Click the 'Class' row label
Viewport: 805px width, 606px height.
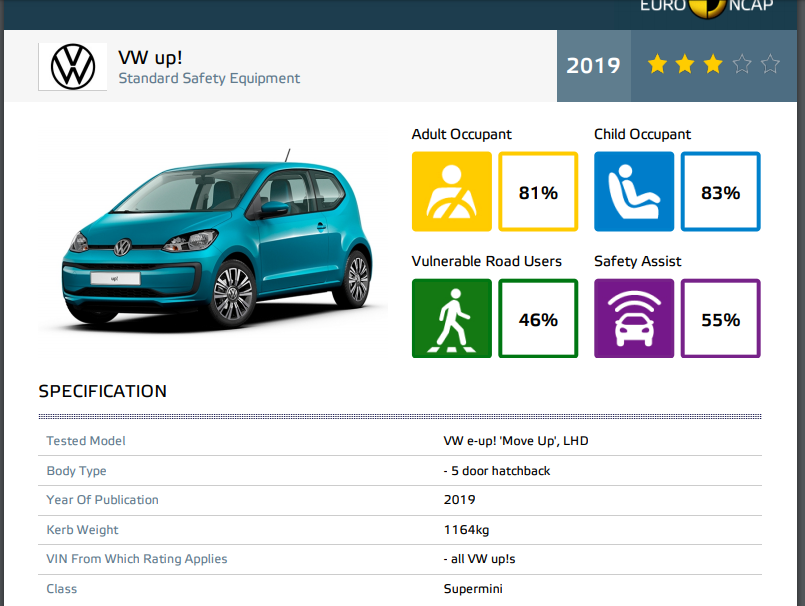62,589
